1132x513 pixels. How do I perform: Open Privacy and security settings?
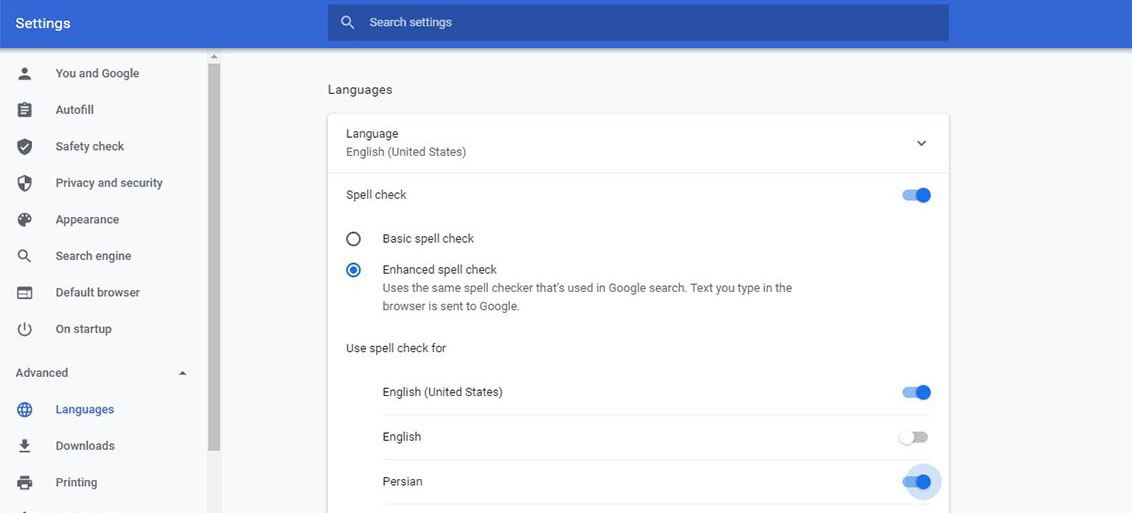[x=109, y=183]
